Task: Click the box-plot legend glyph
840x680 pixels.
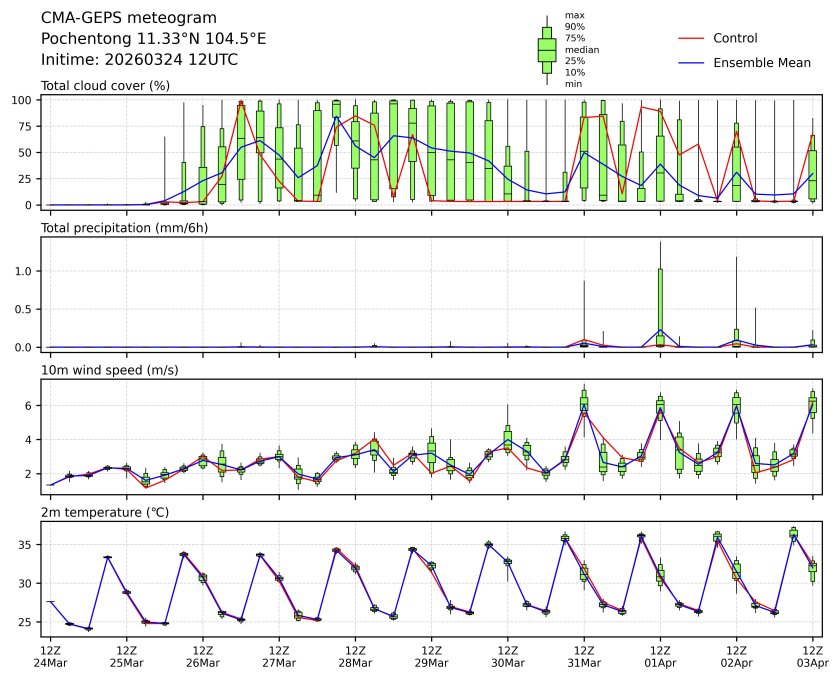Action: (x=547, y=50)
